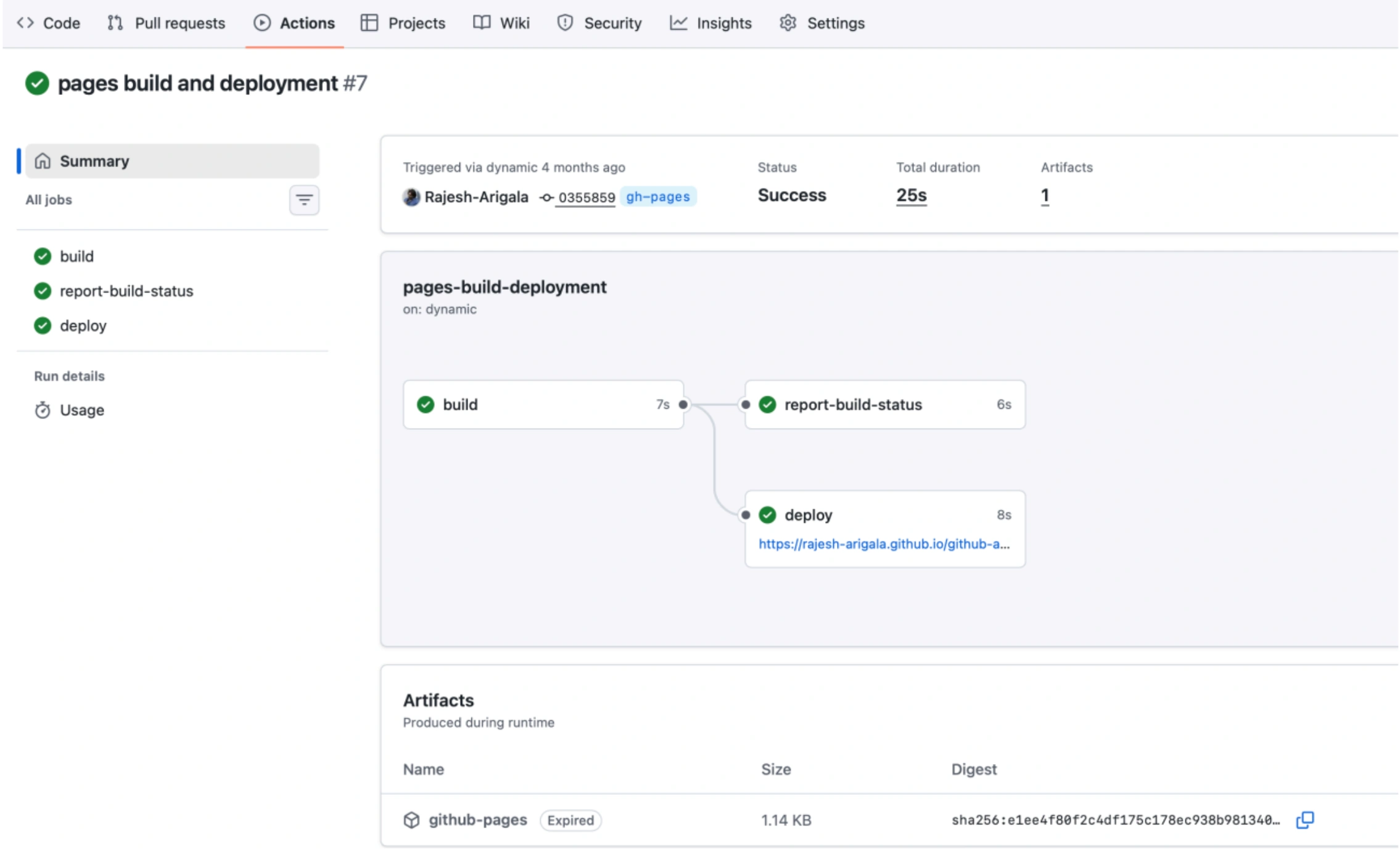
Task: Click green check in deploy graph node
Action: click(767, 515)
